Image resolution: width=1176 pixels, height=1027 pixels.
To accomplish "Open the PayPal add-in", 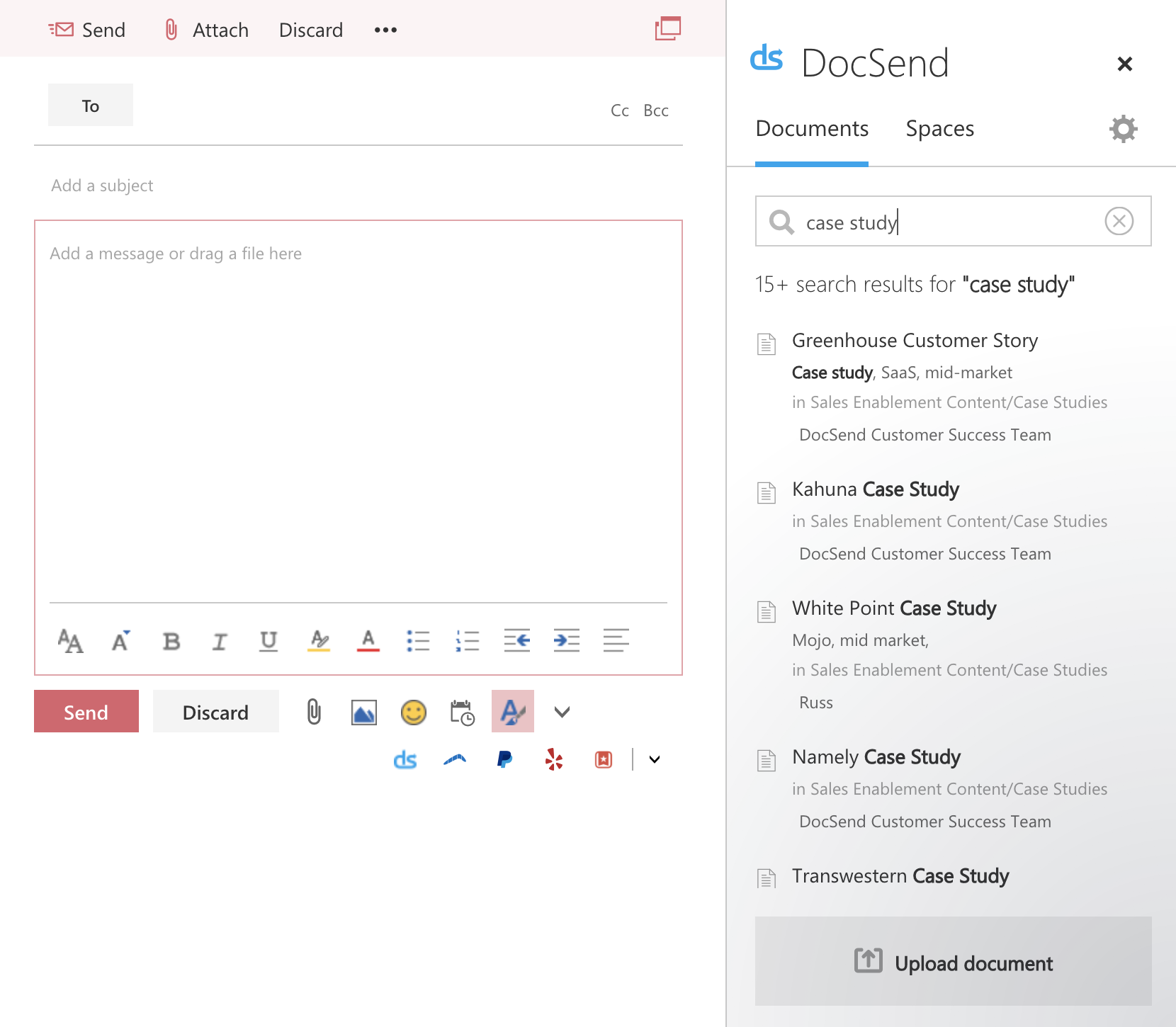I will (x=504, y=760).
